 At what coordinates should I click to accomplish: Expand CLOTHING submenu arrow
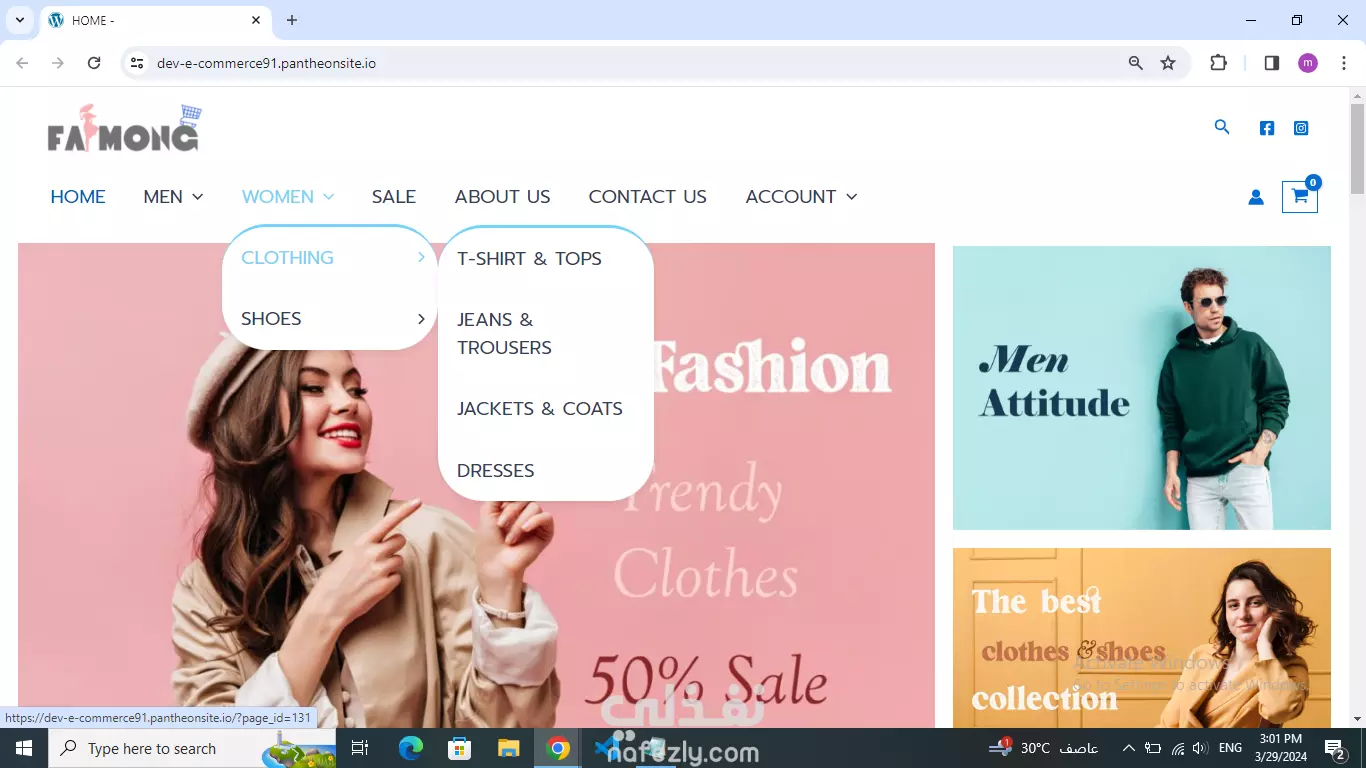tap(421, 258)
